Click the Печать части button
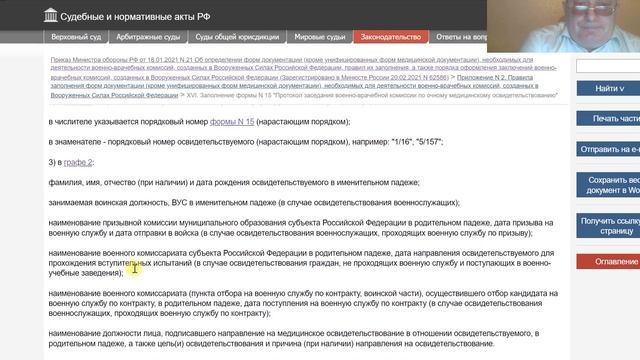640x360 pixels. (x=608, y=118)
